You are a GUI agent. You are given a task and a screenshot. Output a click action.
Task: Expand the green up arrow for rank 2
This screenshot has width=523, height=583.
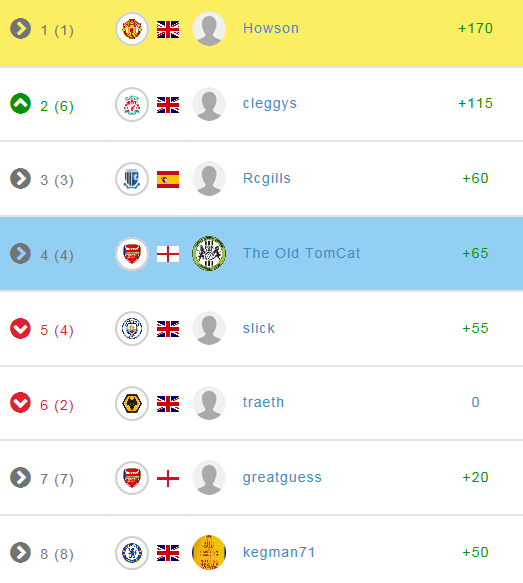click(x=20, y=103)
